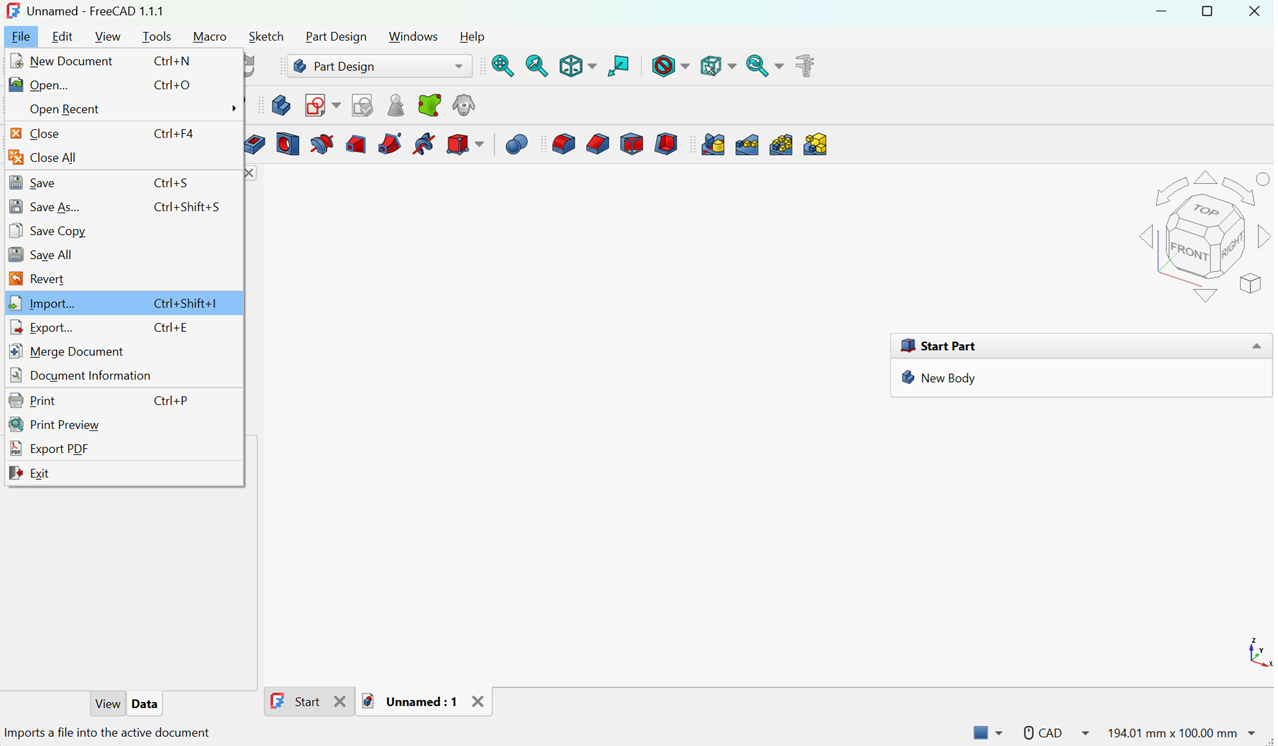Click the Create Body toolbar icon
The image size is (1278, 746).
pyautogui.click(x=281, y=105)
